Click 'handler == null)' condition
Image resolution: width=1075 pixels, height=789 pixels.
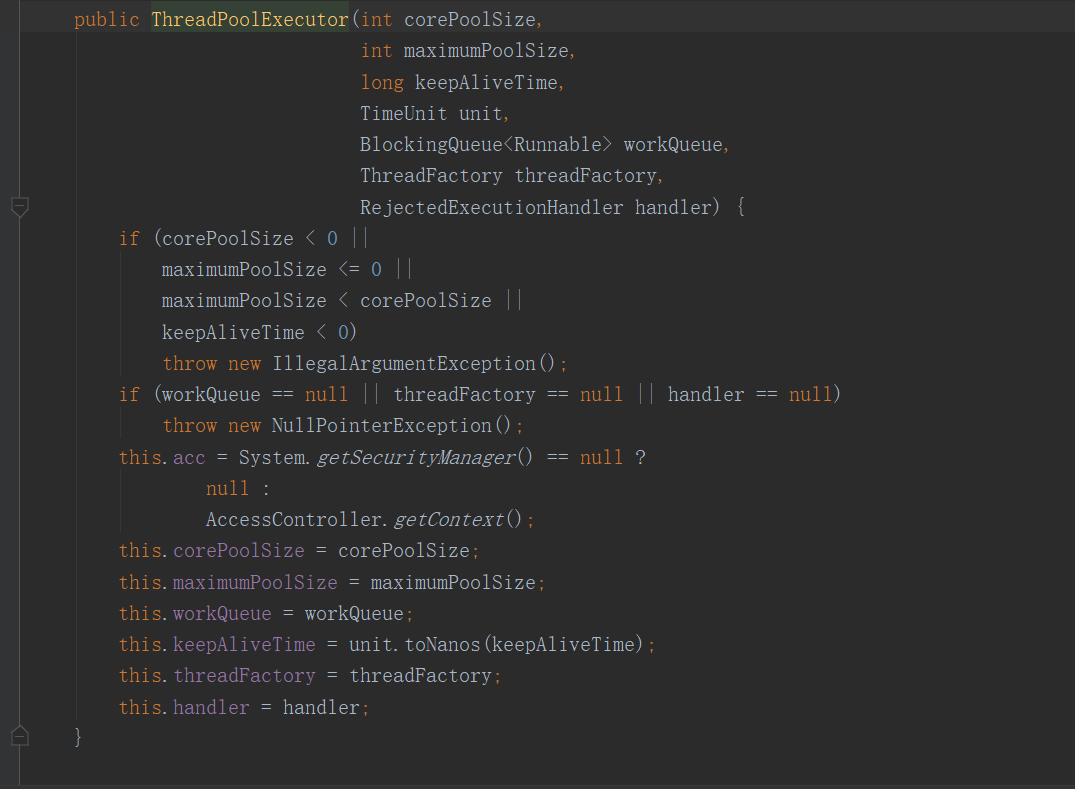click(754, 395)
